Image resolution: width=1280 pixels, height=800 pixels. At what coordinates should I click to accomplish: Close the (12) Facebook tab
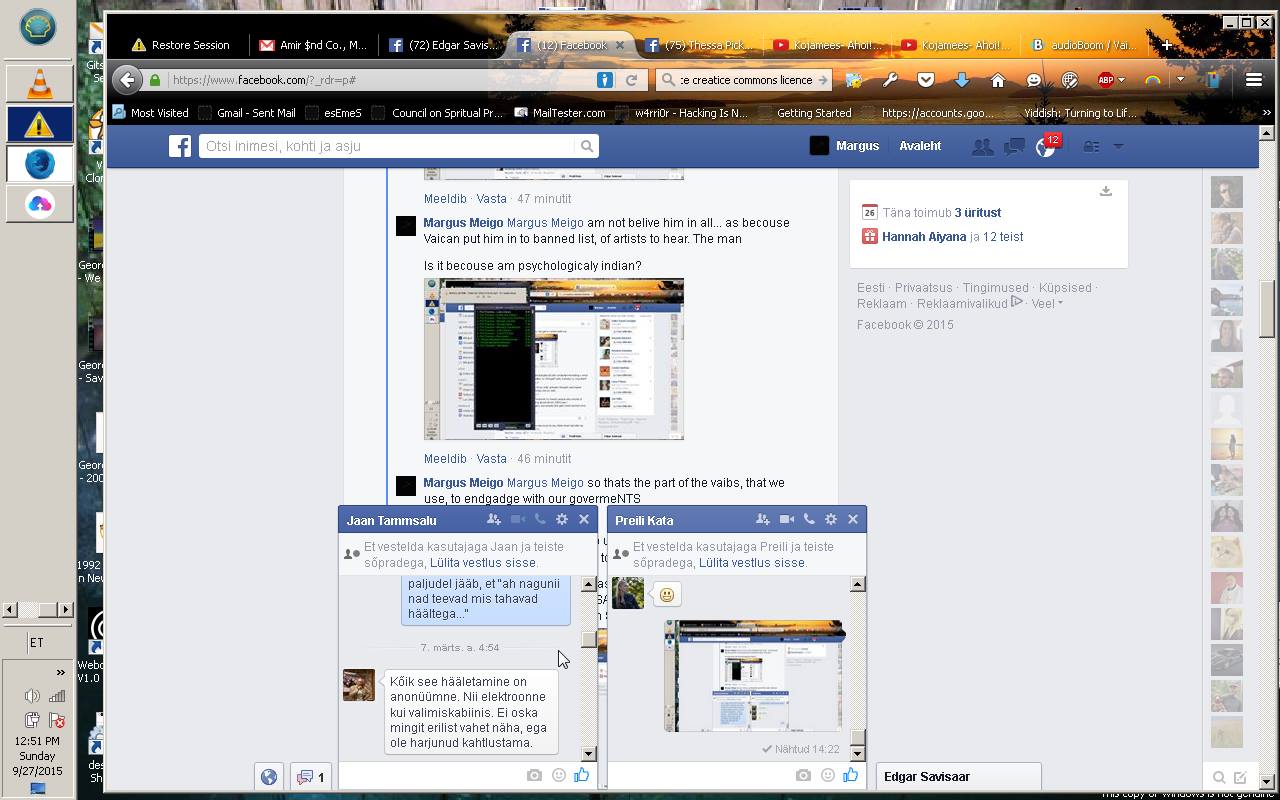tap(620, 45)
